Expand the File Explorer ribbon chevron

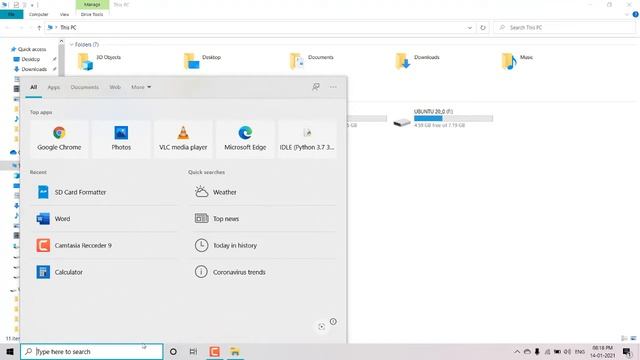pos(627,14)
